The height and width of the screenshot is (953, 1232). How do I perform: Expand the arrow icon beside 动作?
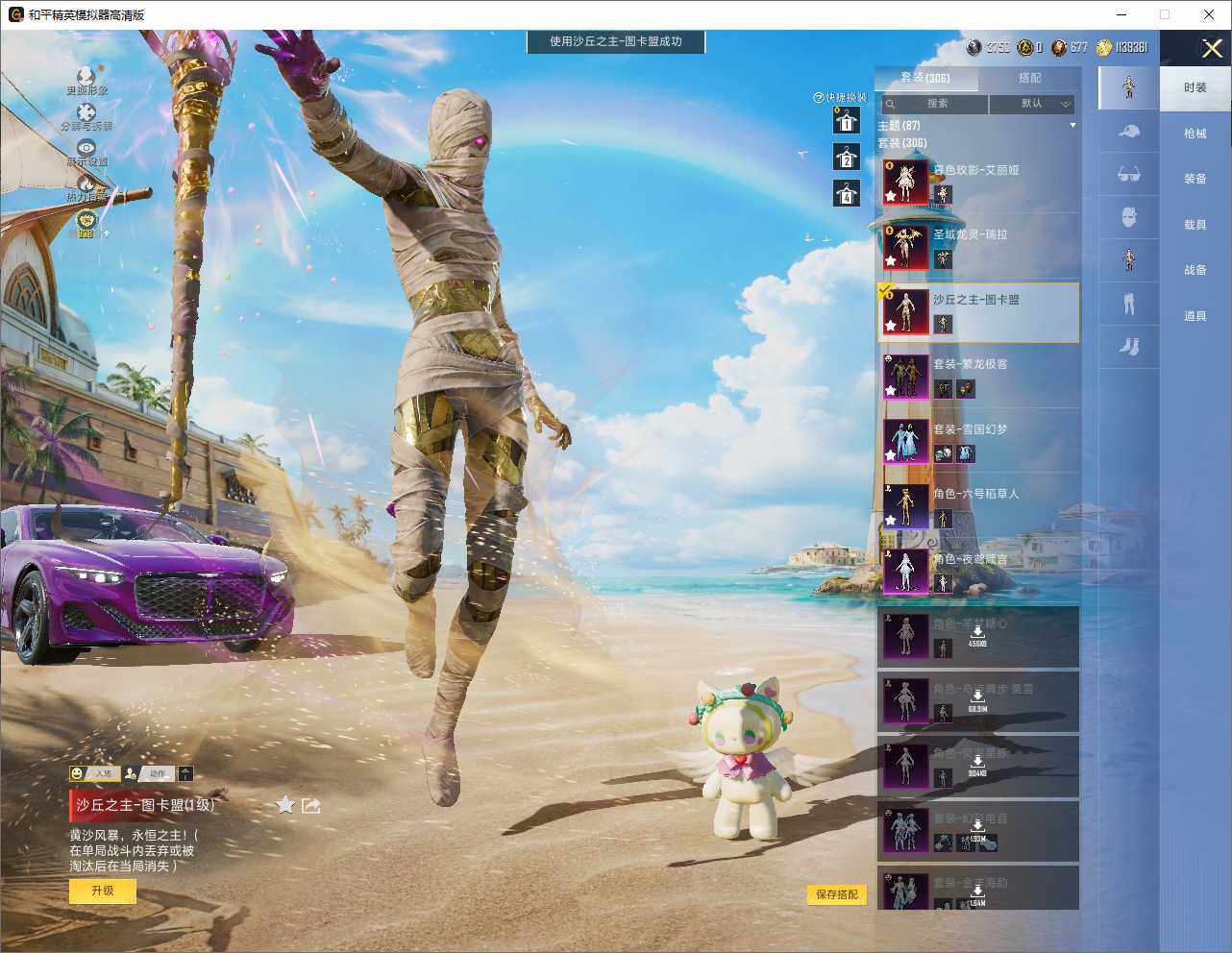pyautogui.click(x=185, y=773)
